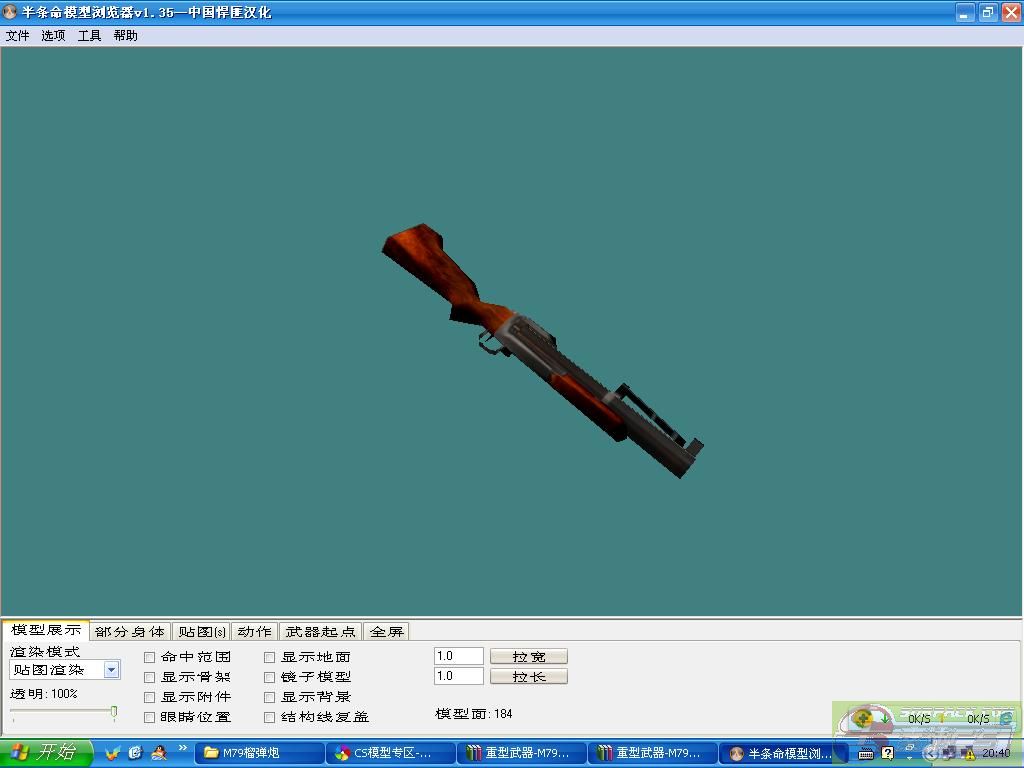Toggle the 结构线复盖 wireframe overlay checkbox

(x=269, y=717)
